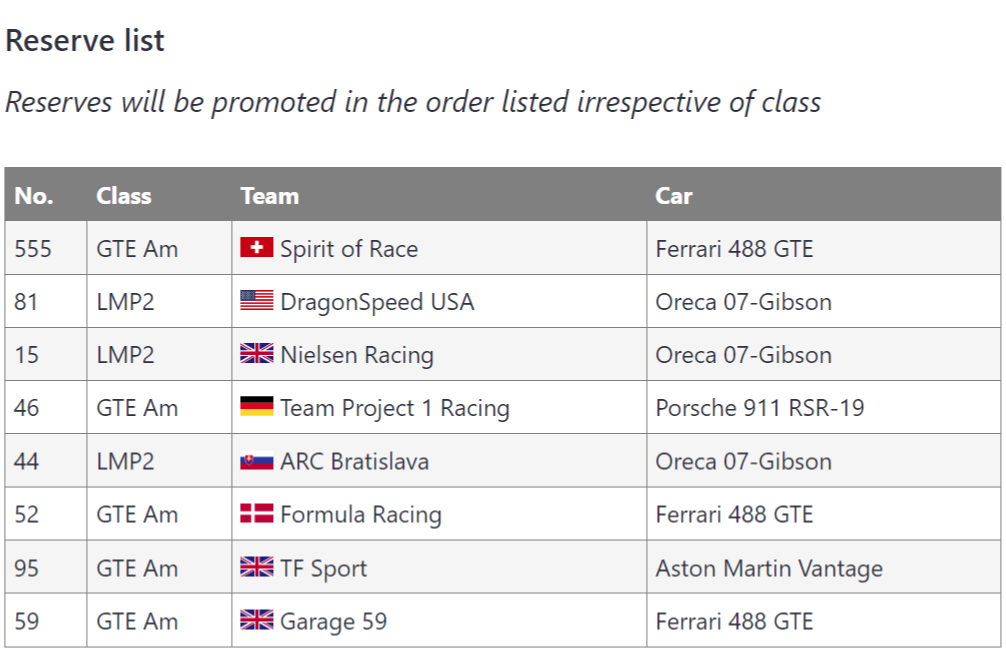This screenshot has width=1006, height=660.
Task: Click the Danish flag beside Formula Racing
Action: pyautogui.click(x=257, y=513)
